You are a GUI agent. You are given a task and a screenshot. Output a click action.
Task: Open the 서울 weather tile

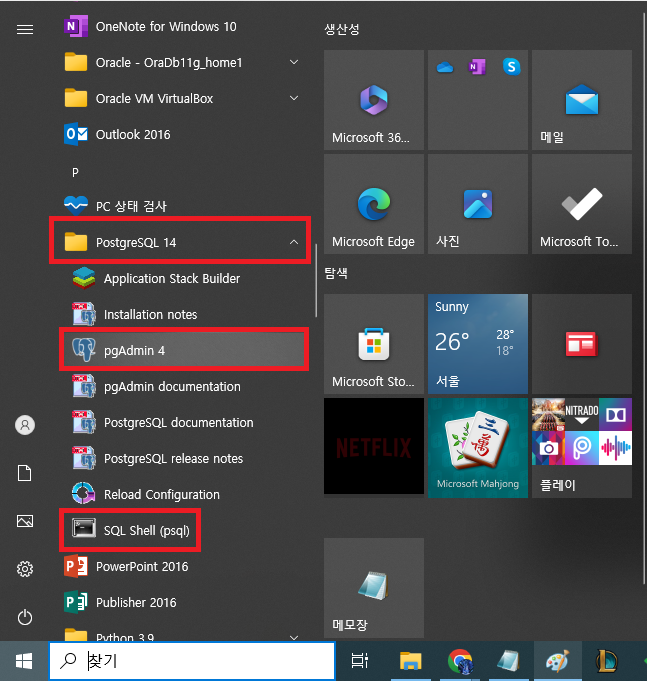pyautogui.click(x=478, y=344)
